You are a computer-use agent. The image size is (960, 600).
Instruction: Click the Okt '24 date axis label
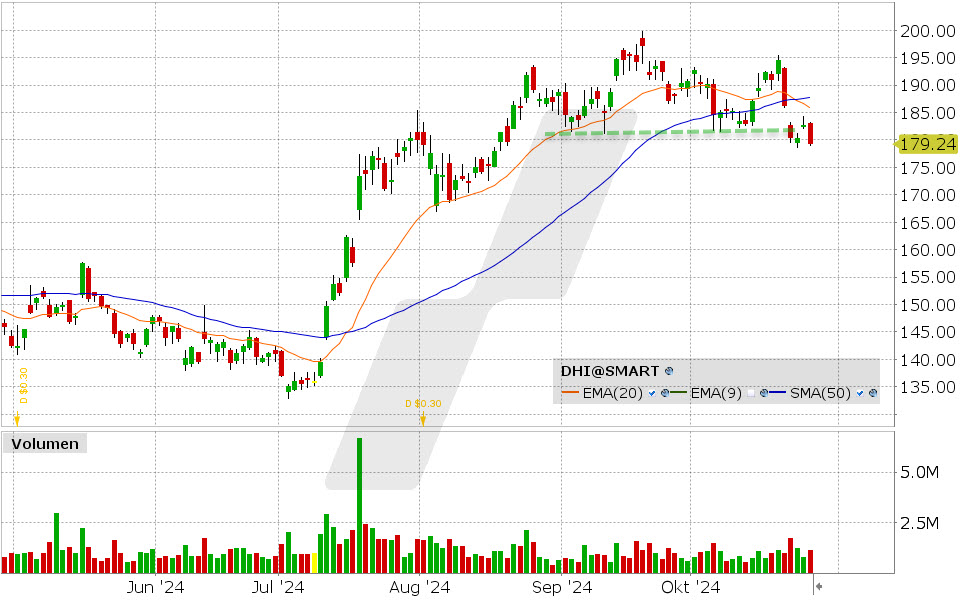(x=691, y=588)
